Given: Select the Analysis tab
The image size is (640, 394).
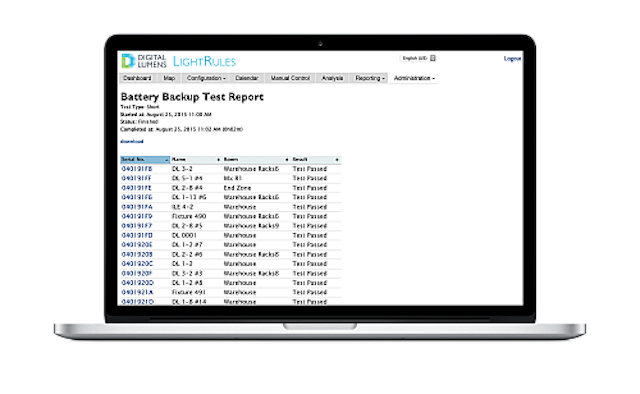Looking at the screenshot, I should 332,78.
